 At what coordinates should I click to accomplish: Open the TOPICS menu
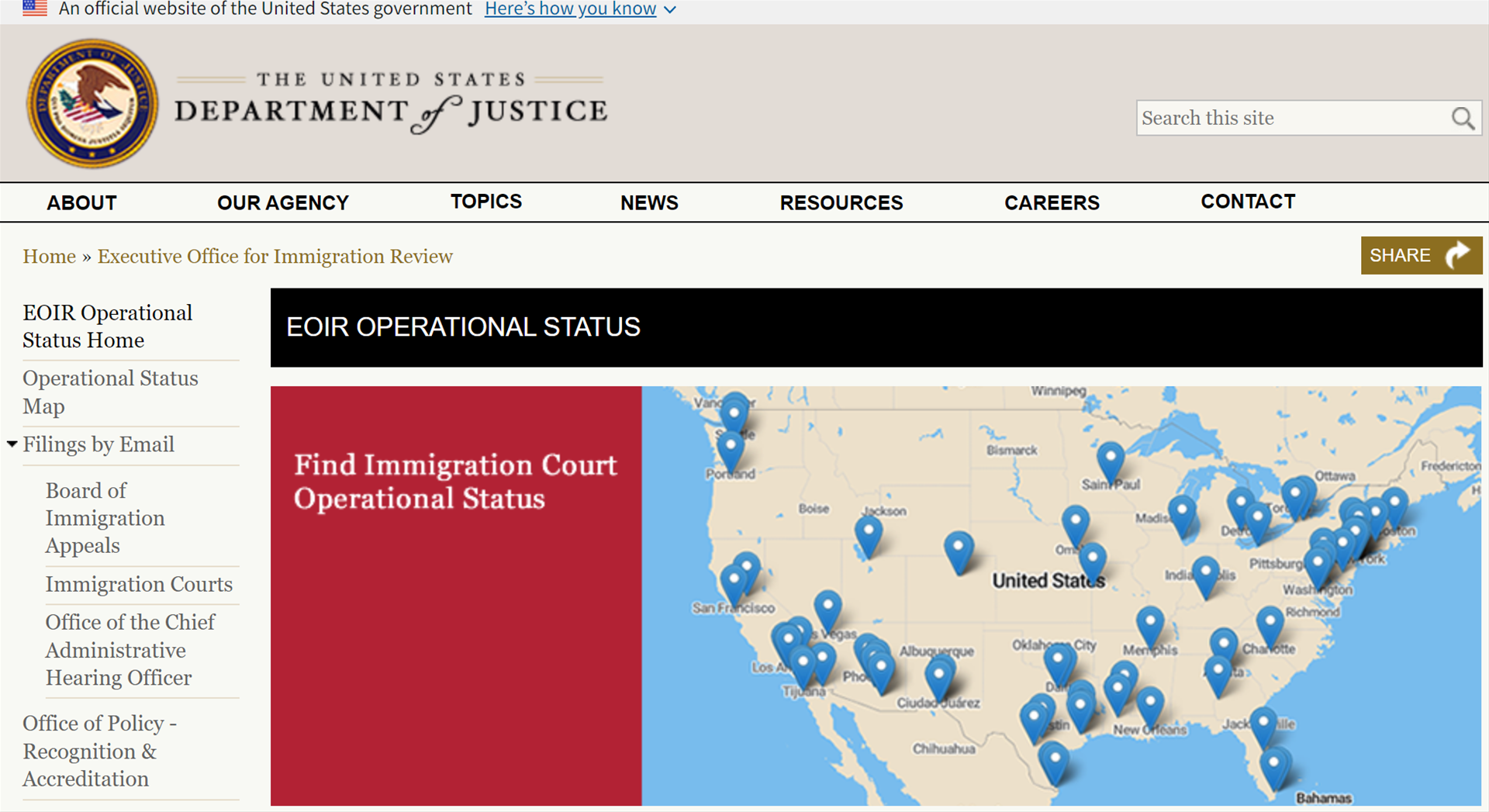pos(486,202)
